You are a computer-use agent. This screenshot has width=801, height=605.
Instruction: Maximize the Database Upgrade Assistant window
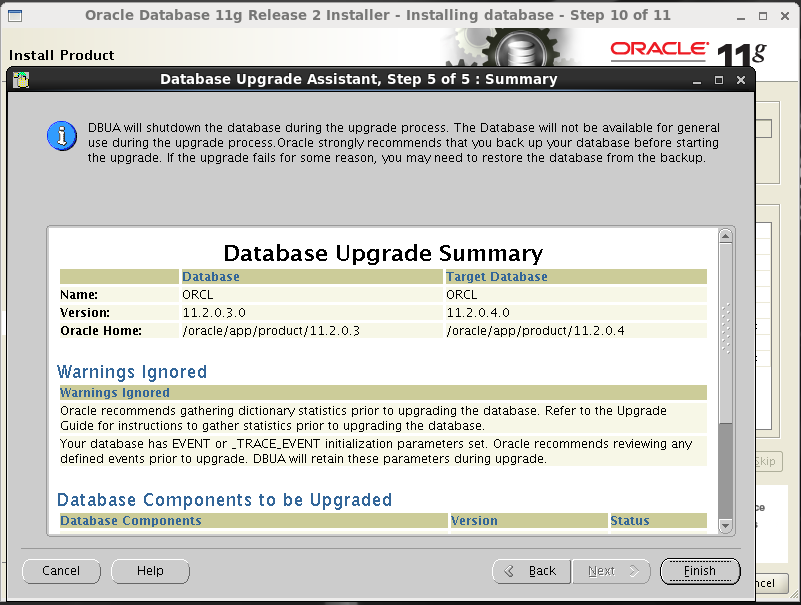(x=719, y=80)
